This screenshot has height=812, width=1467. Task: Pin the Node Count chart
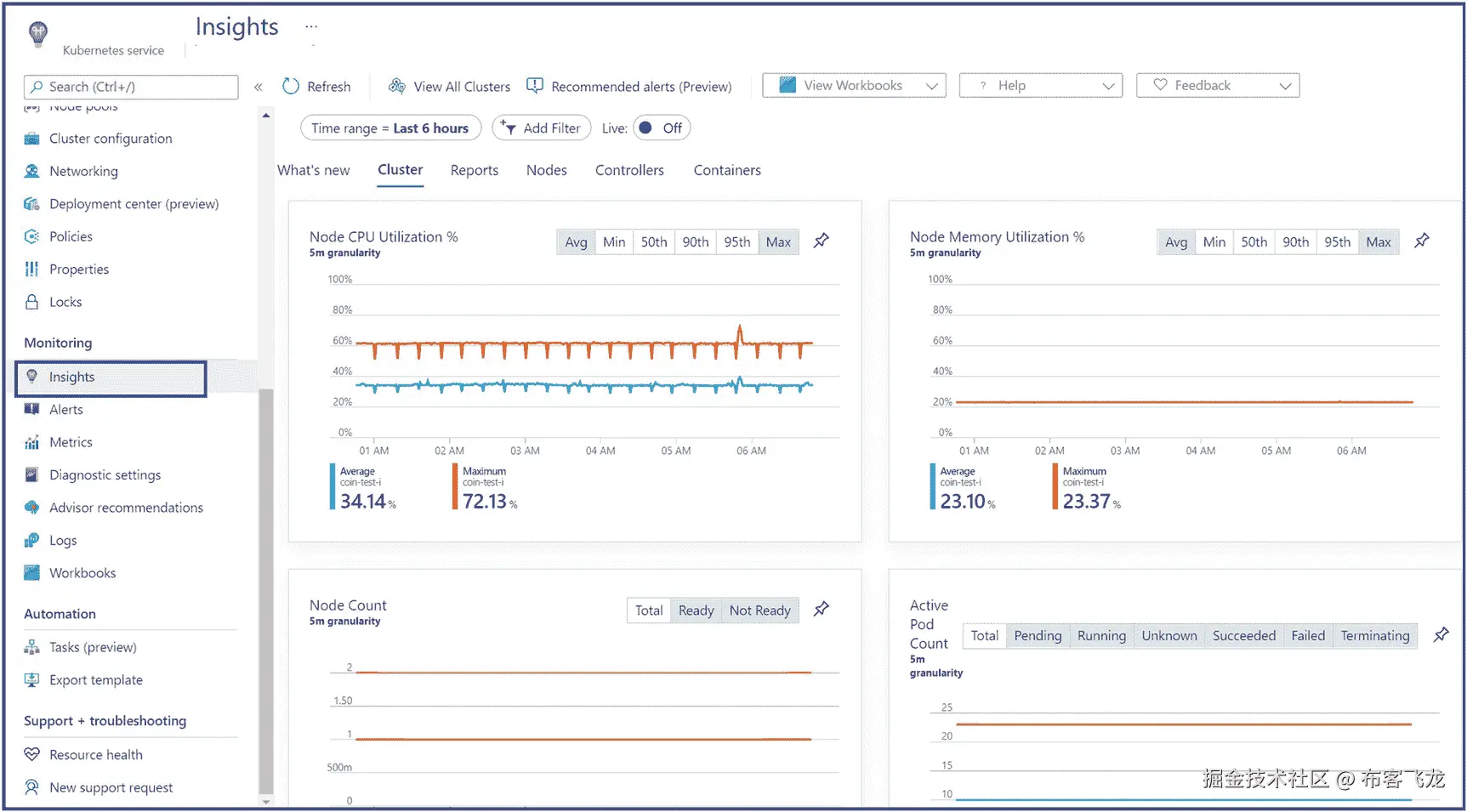click(821, 610)
